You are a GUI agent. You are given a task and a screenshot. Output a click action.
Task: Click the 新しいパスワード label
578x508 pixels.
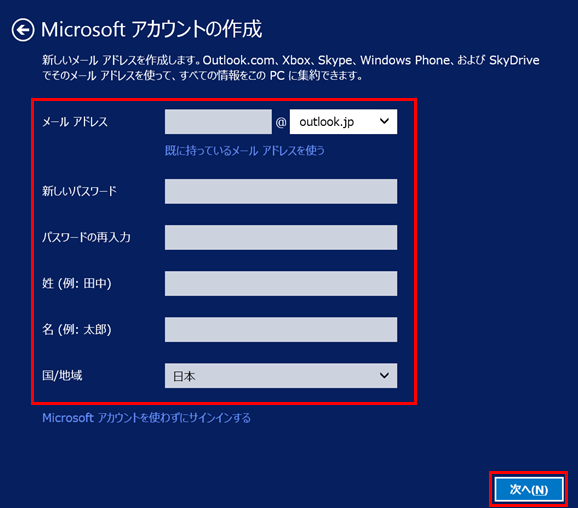[79, 191]
